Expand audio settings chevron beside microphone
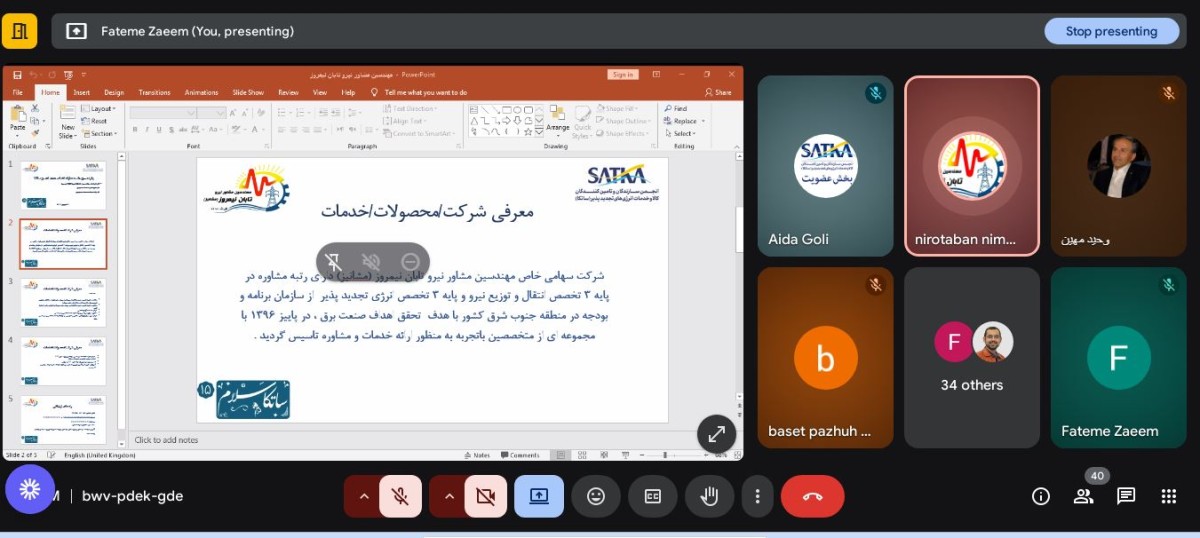1200x538 pixels. coord(363,496)
